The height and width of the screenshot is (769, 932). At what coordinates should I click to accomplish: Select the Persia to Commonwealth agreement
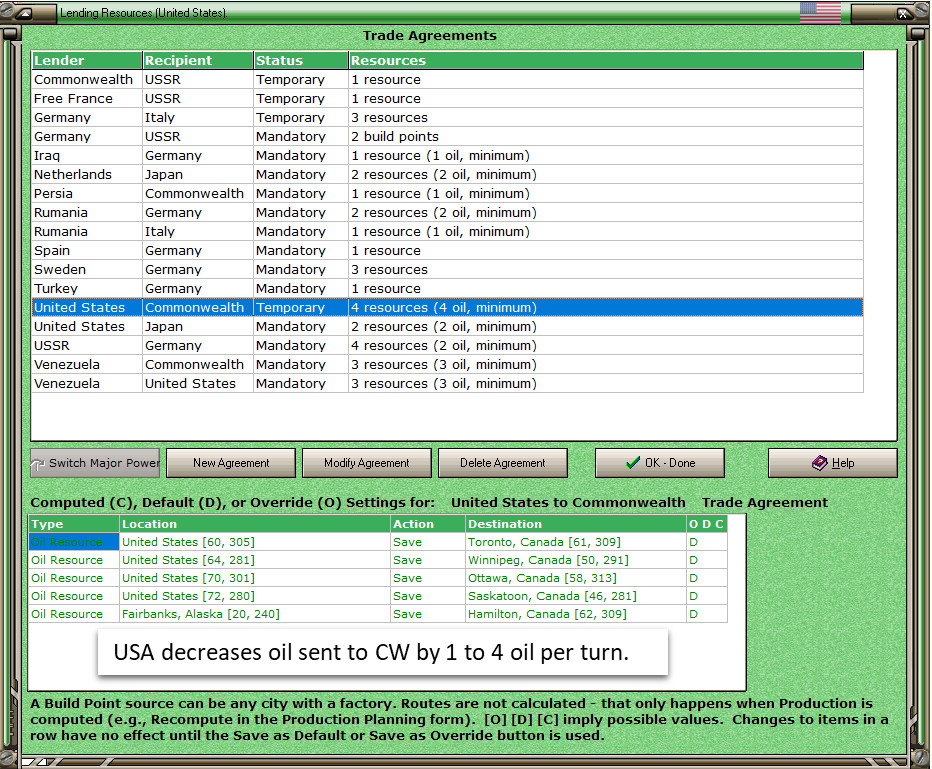coord(447,194)
